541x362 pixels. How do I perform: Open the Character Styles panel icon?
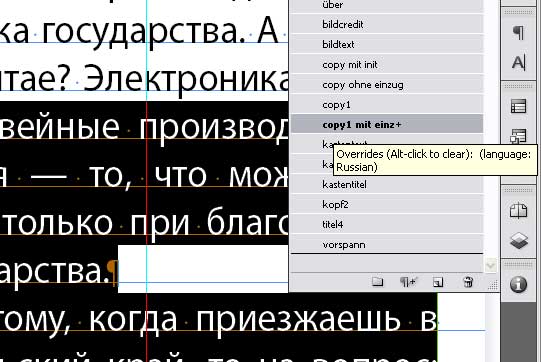click(518, 62)
